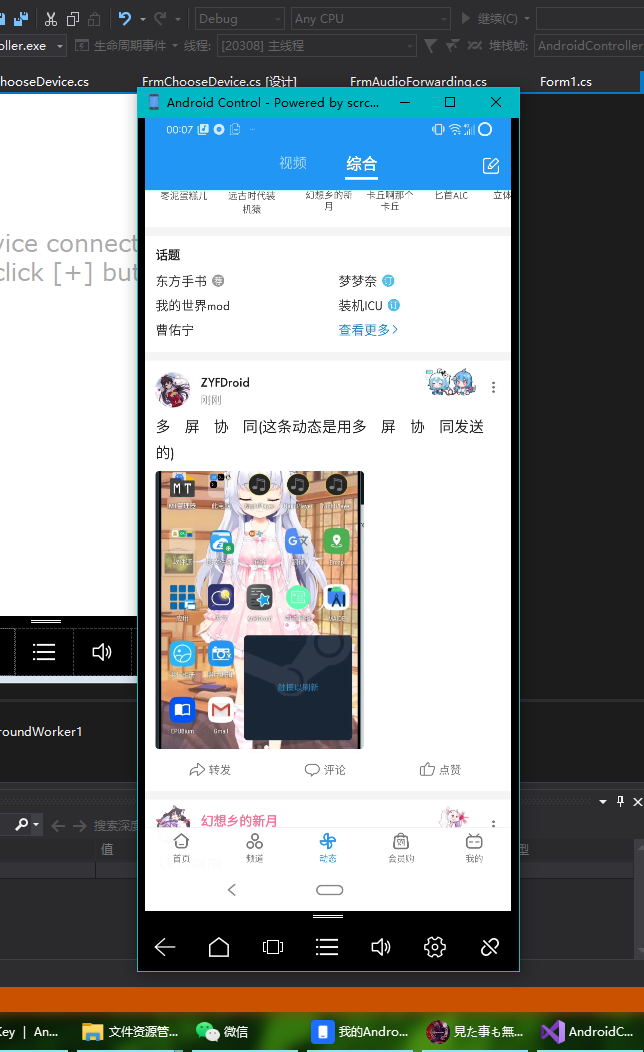Image resolution: width=644 pixels, height=1052 pixels.
Task: Tap the 首页 home tab in bottom navigation
Action: tap(181, 847)
